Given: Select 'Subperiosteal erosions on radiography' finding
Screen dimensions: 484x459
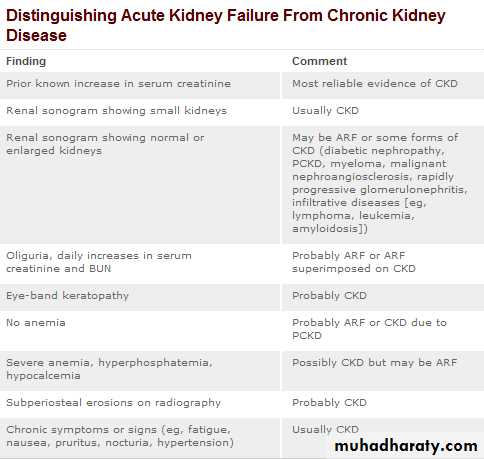Looking at the screenshot, I should [x=113, y=403].
